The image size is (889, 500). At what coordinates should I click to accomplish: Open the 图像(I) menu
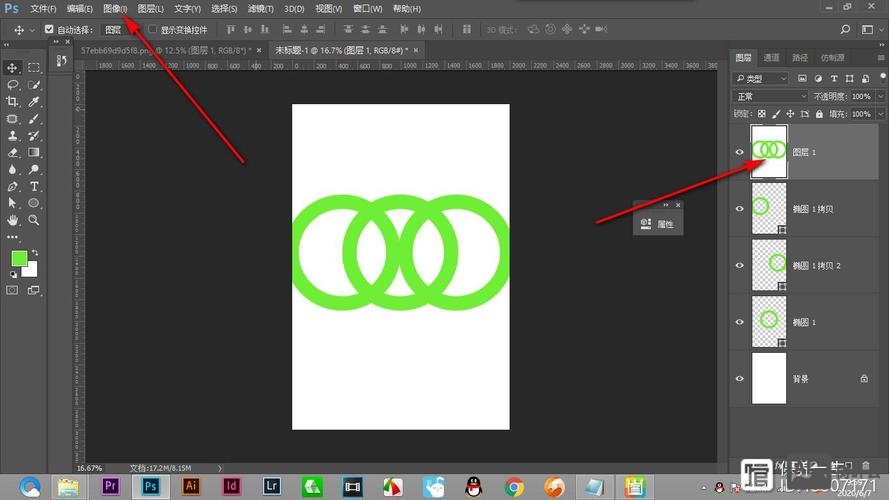pyautogui.click(x=115, y=9)
